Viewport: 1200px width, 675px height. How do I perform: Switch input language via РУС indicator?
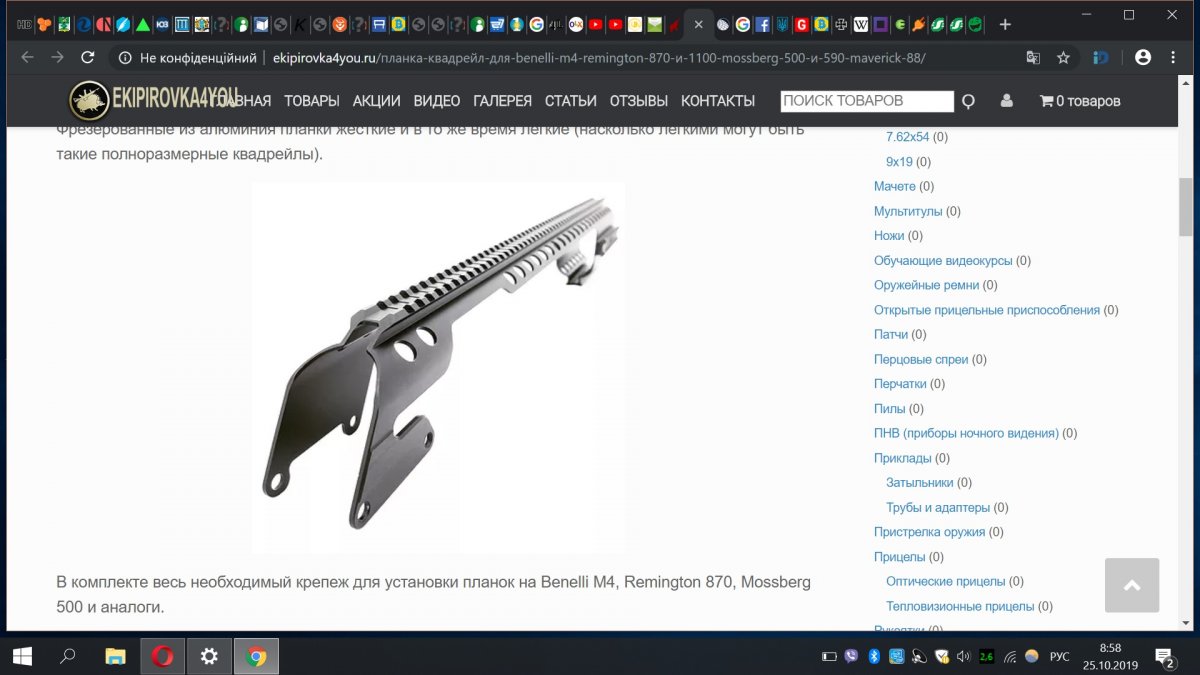[1059, 657]
